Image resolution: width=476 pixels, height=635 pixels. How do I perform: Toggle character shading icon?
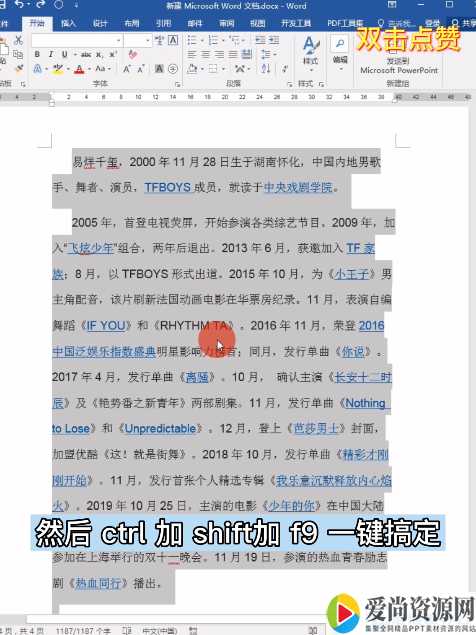pos(159,69)
